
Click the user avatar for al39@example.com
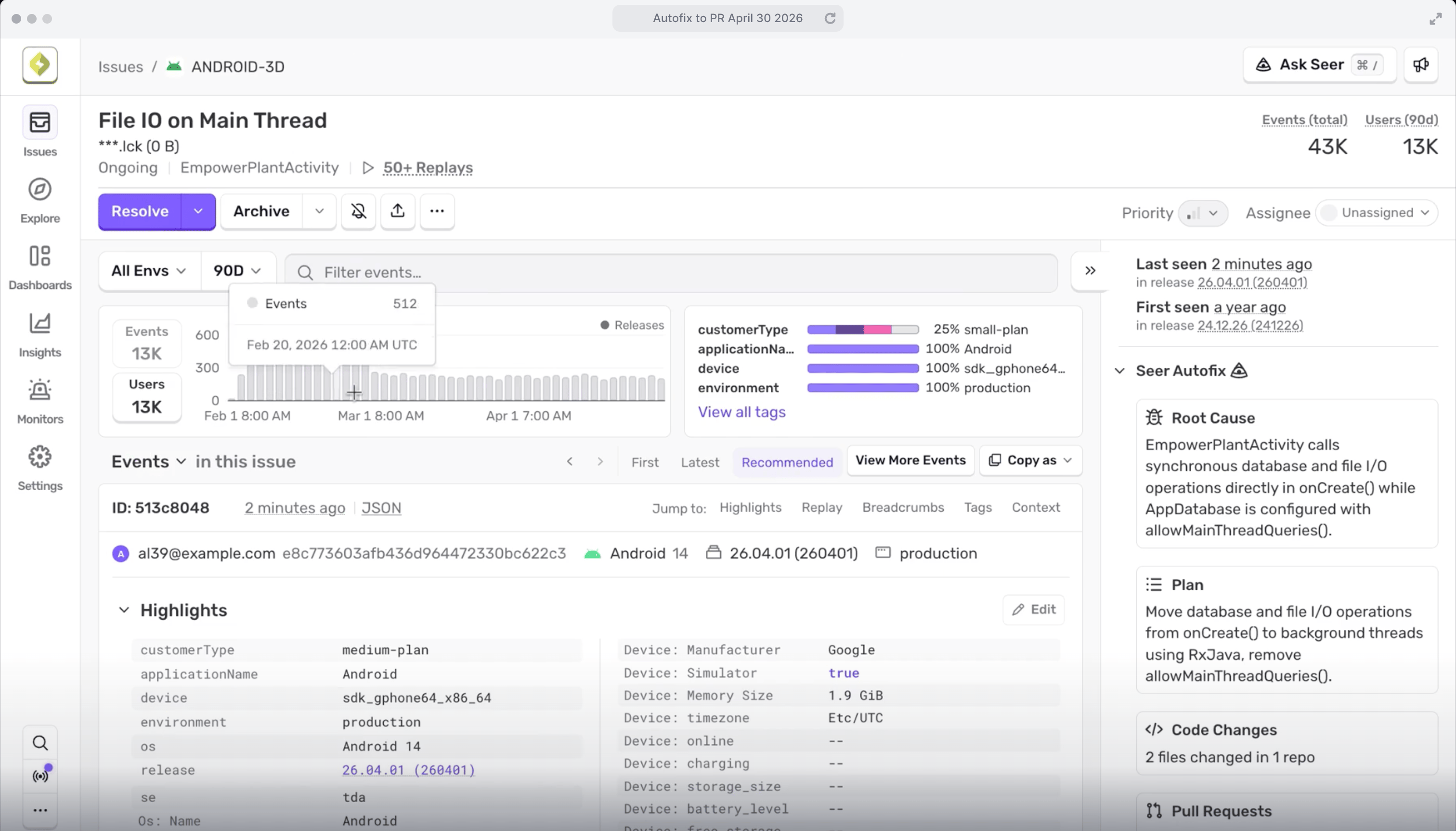click(120, 554)
